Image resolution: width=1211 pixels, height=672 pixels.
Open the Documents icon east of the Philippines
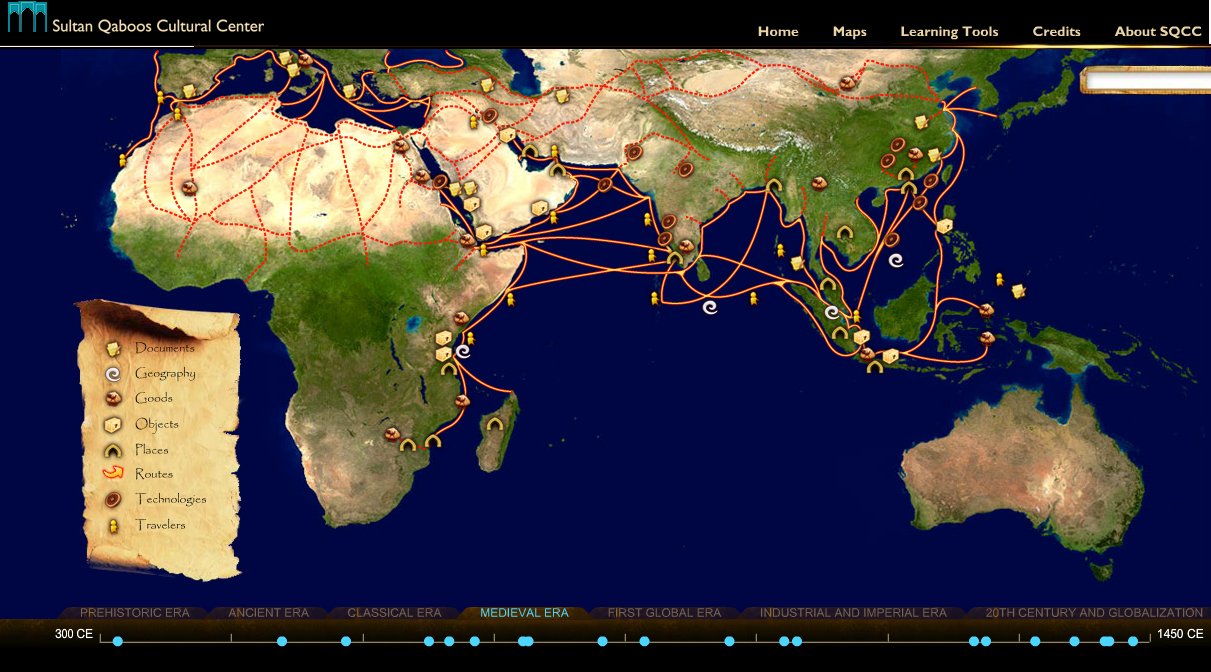pos(1018,291)
